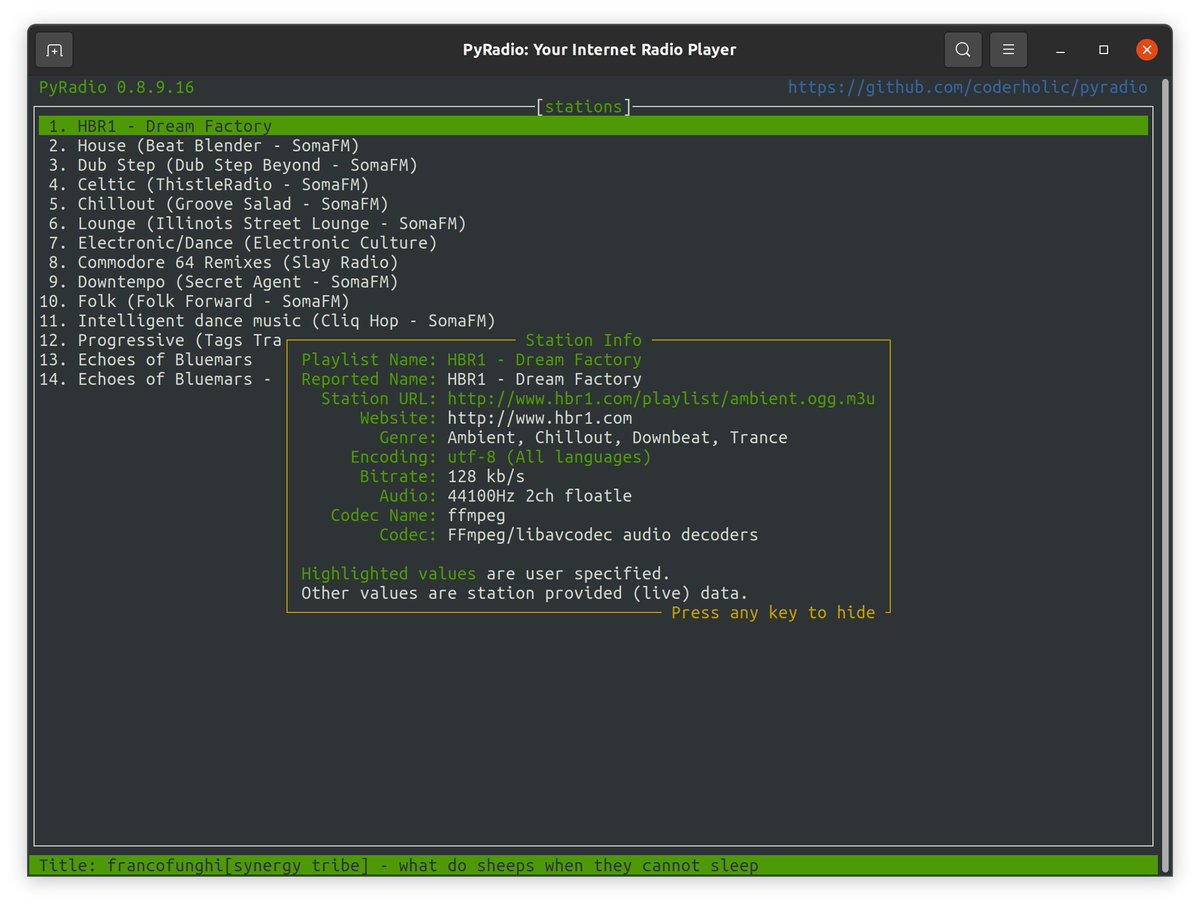The width and height of the screenshot is (1200, 907).
Task: Open the github.com/coderholic/pyradio link
Action: [967, 87]
